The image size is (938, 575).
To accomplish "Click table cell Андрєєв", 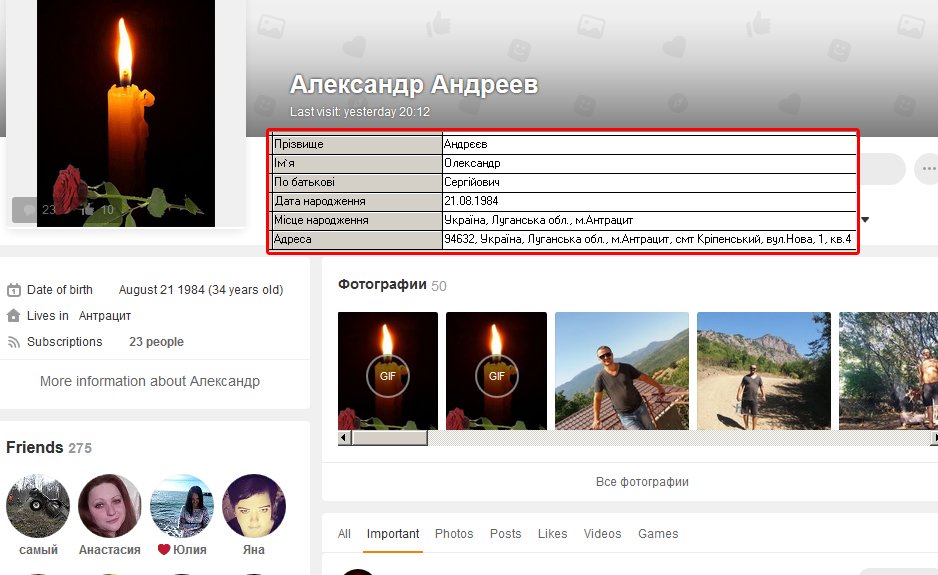I will [650, 144].
